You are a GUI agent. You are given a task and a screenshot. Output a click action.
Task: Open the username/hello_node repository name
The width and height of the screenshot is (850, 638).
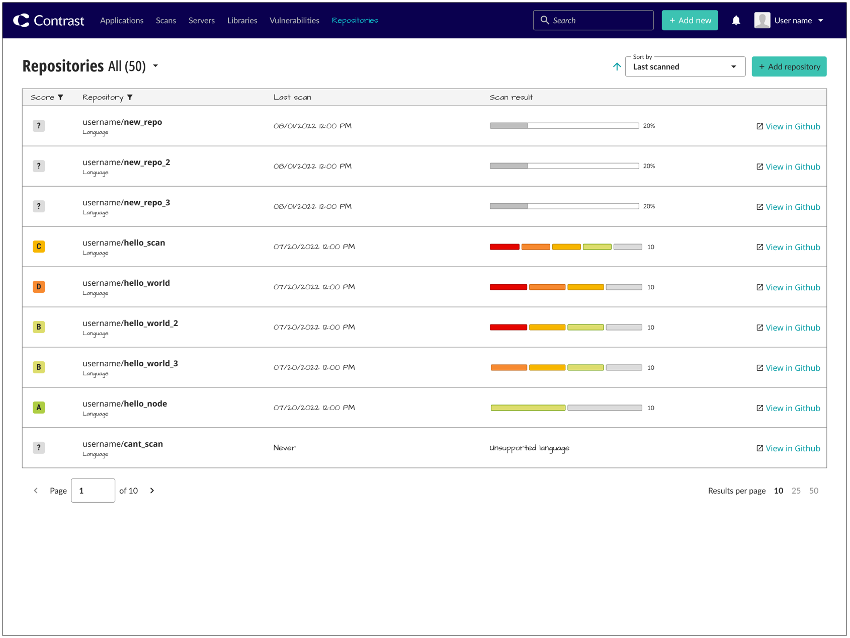click(125, 404)
